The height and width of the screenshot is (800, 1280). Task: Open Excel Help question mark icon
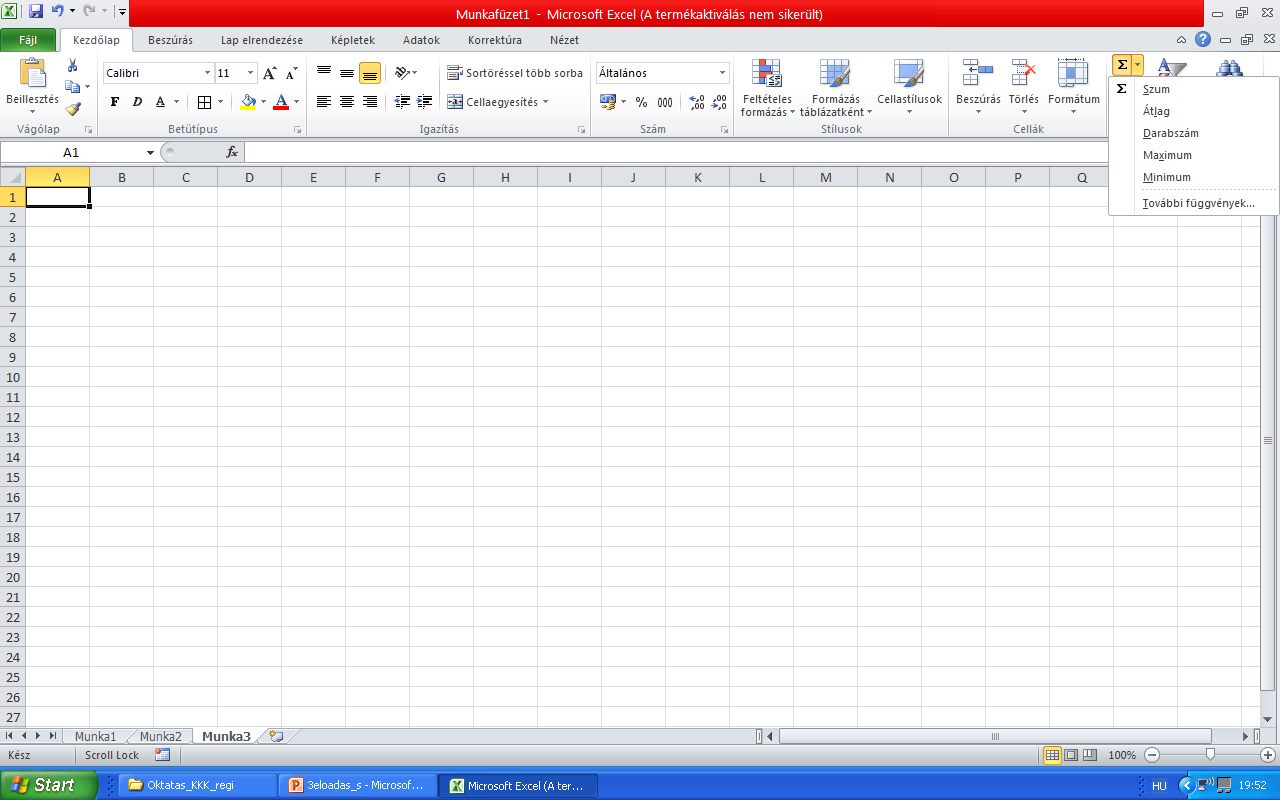pos(1203,40)
